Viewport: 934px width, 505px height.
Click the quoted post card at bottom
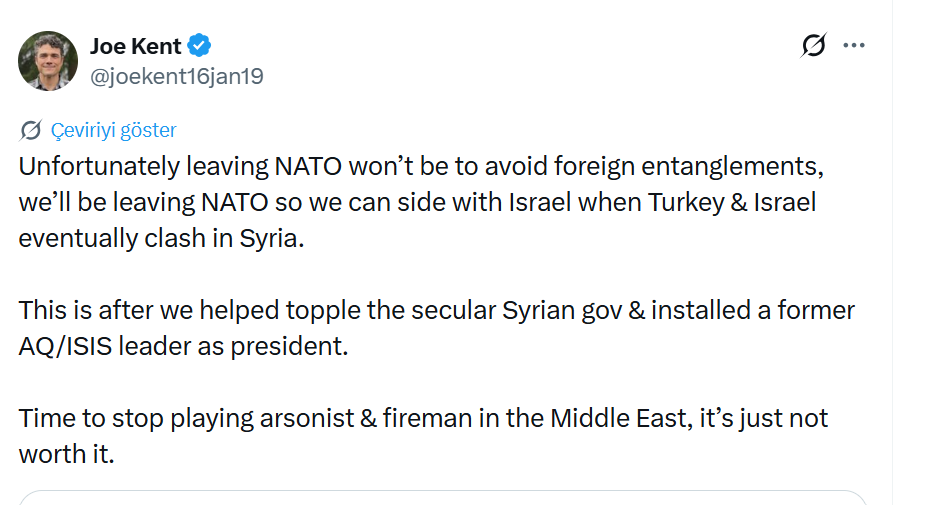442,497
